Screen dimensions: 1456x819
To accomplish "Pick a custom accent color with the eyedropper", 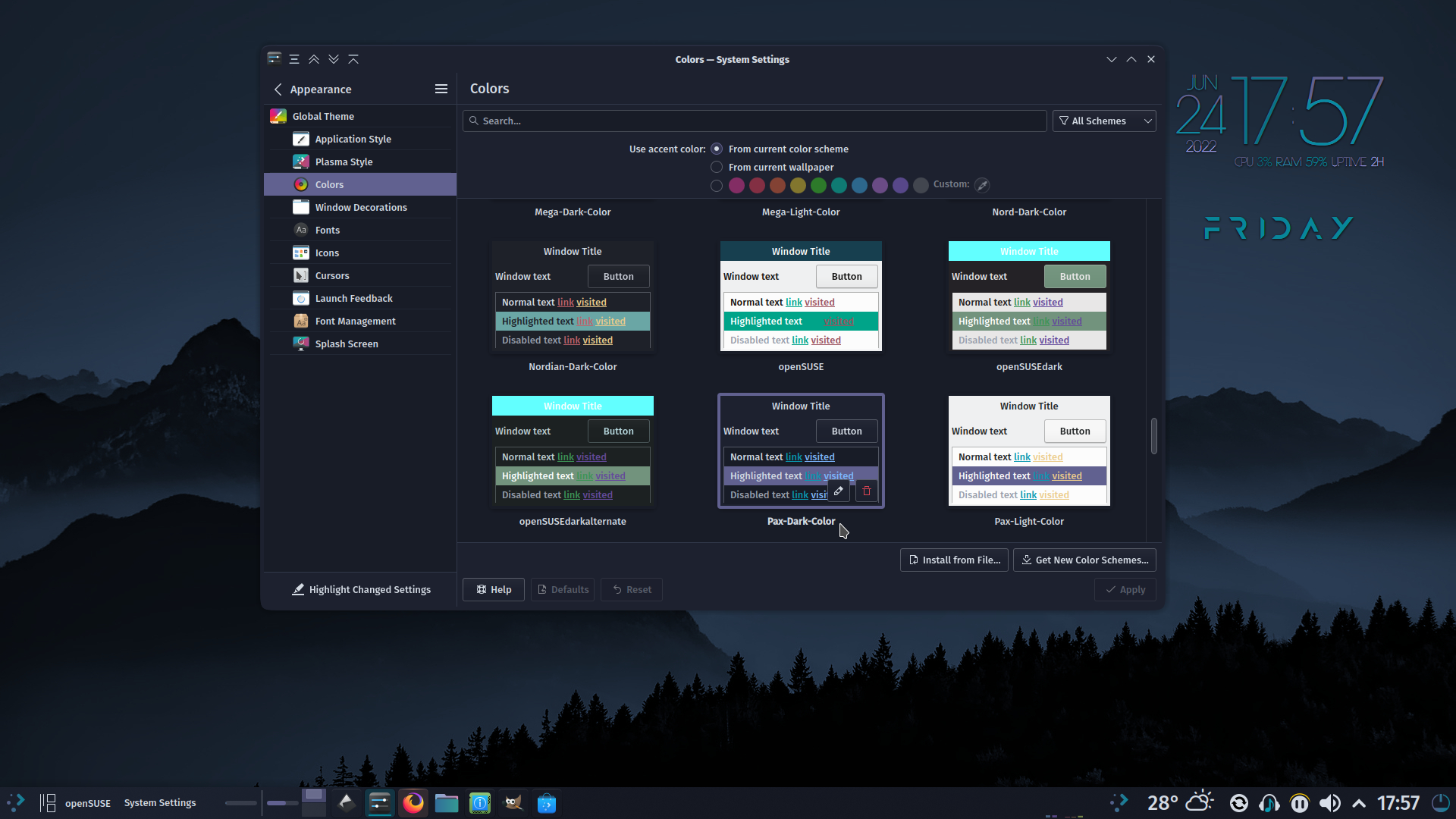I will click(x=982, y=185).
